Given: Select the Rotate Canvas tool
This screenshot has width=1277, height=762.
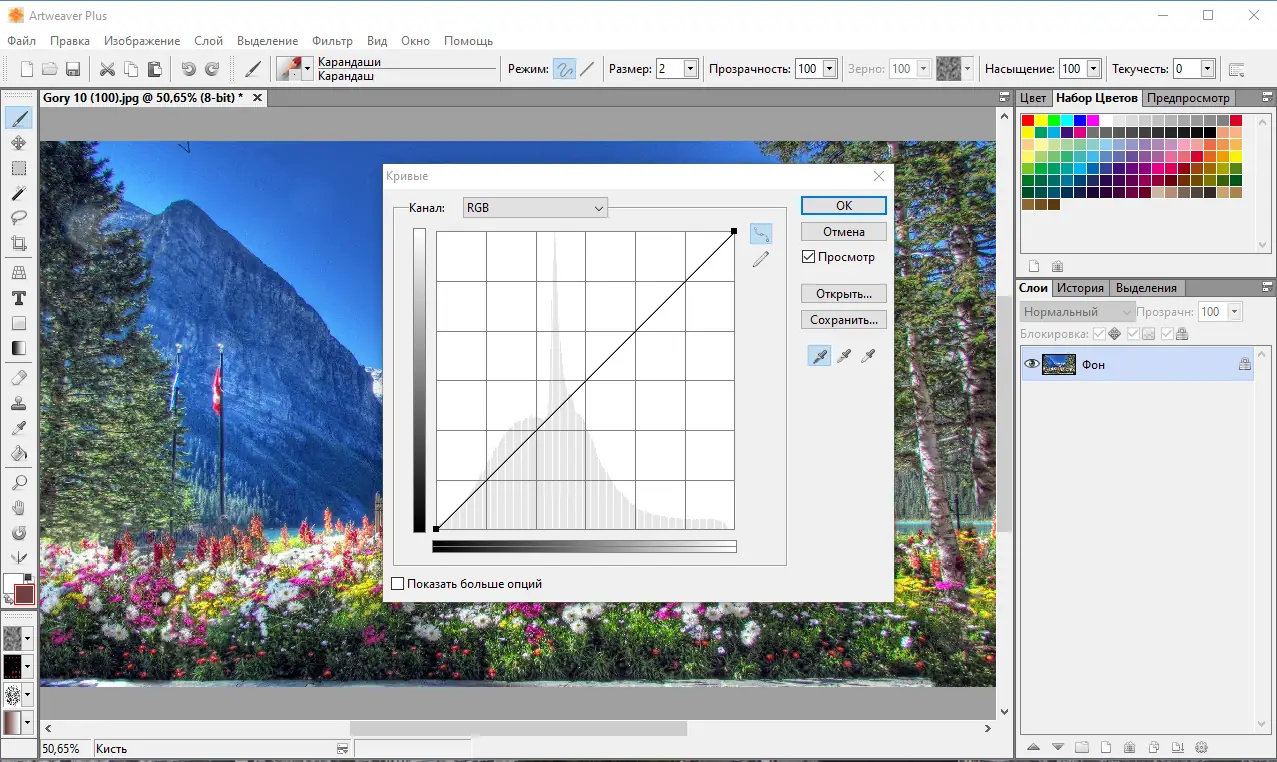Looking at the screenshot, I should tap(19, 533).
